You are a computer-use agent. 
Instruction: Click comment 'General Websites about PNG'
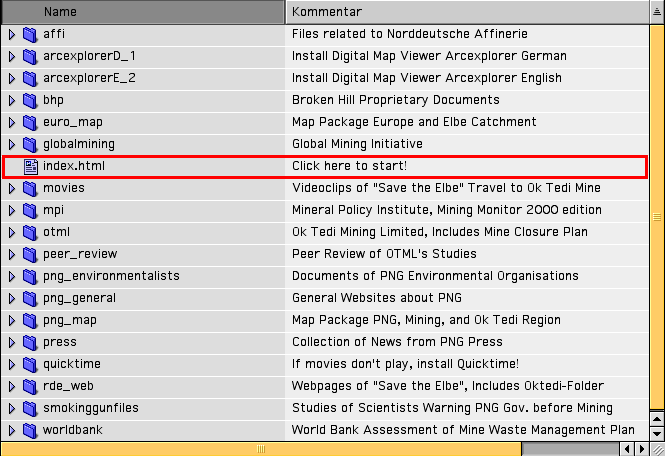(377, 299)
